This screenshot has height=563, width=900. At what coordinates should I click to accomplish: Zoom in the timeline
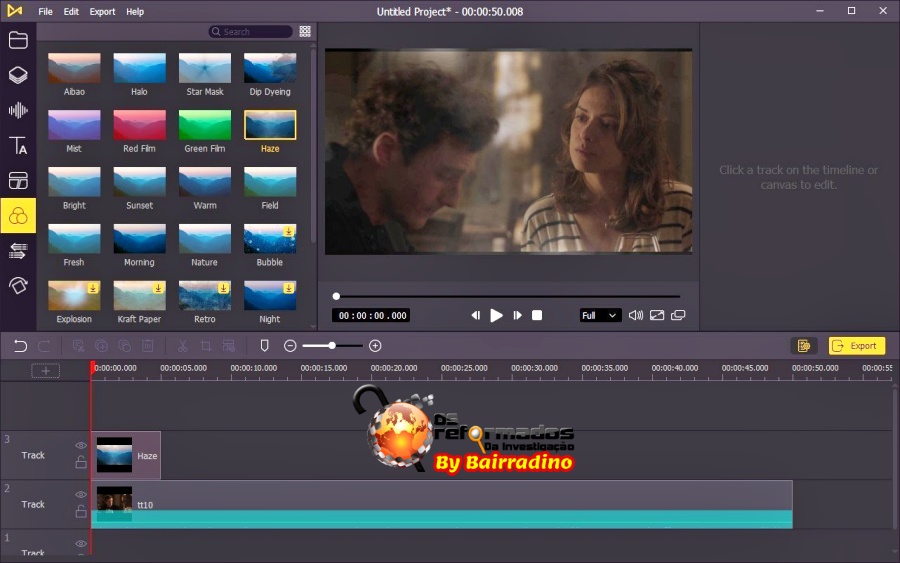pyautogui.click(x=375, y=346)
